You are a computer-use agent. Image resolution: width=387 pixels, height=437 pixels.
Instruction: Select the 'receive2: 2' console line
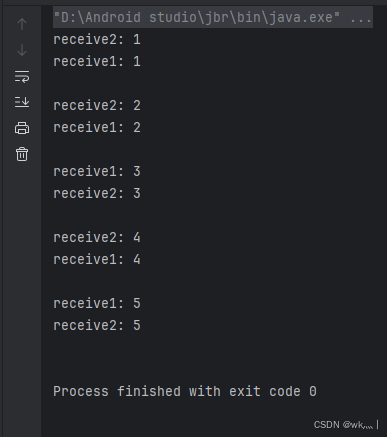point(97,106)
